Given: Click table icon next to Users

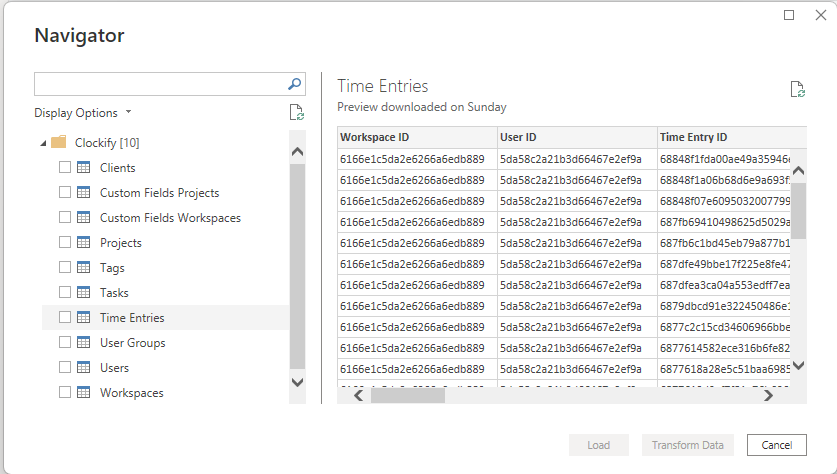Looking at the screenshot, I should [x=84, y=367].
